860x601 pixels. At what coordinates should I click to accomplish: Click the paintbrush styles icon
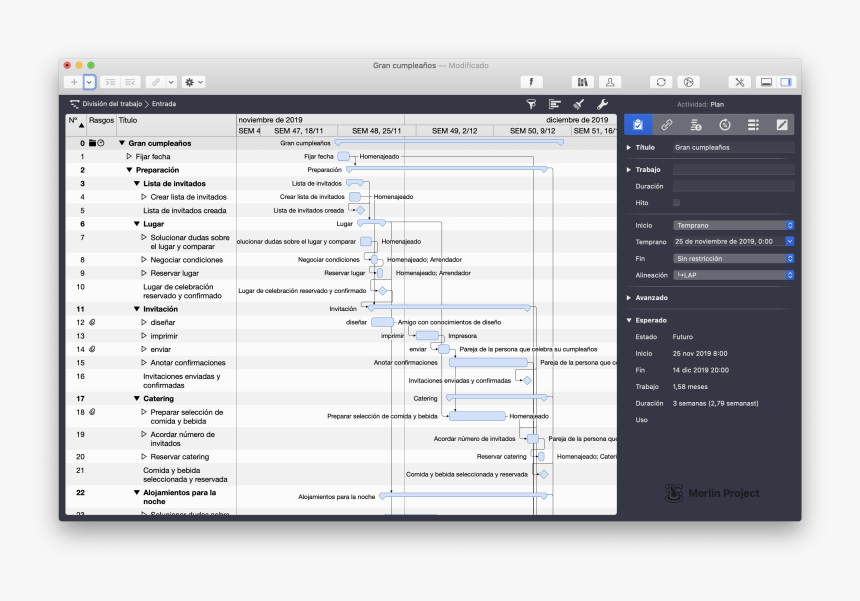579,104
